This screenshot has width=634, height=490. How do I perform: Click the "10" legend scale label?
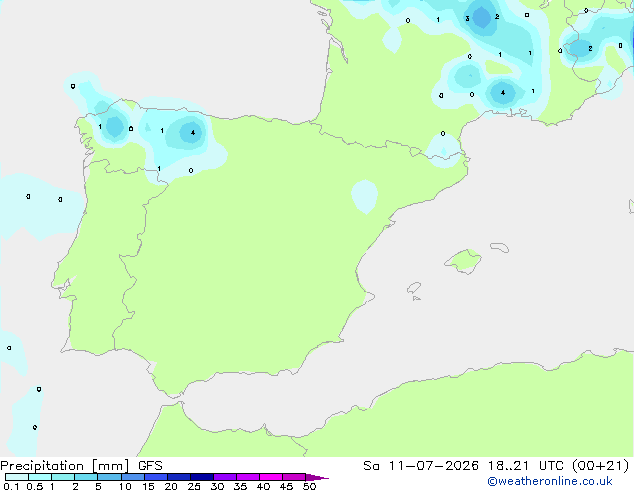tap(125, 486)
